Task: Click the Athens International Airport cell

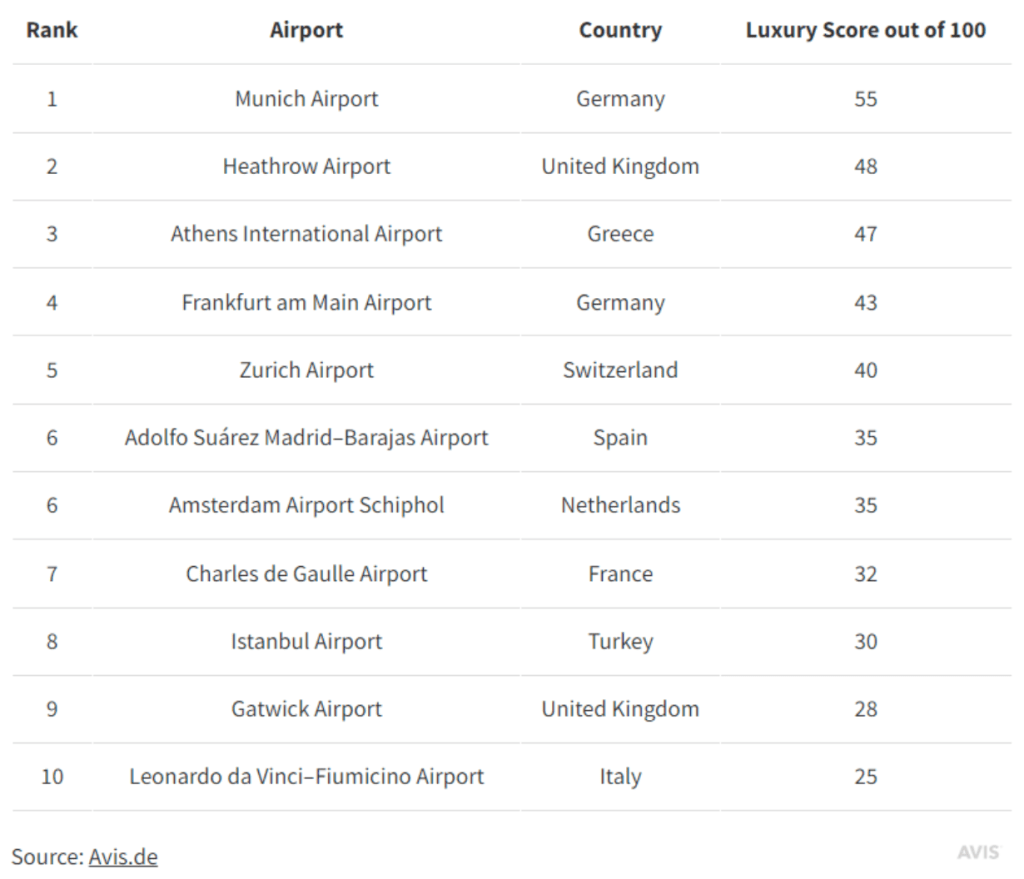Action: pos(306,234)
